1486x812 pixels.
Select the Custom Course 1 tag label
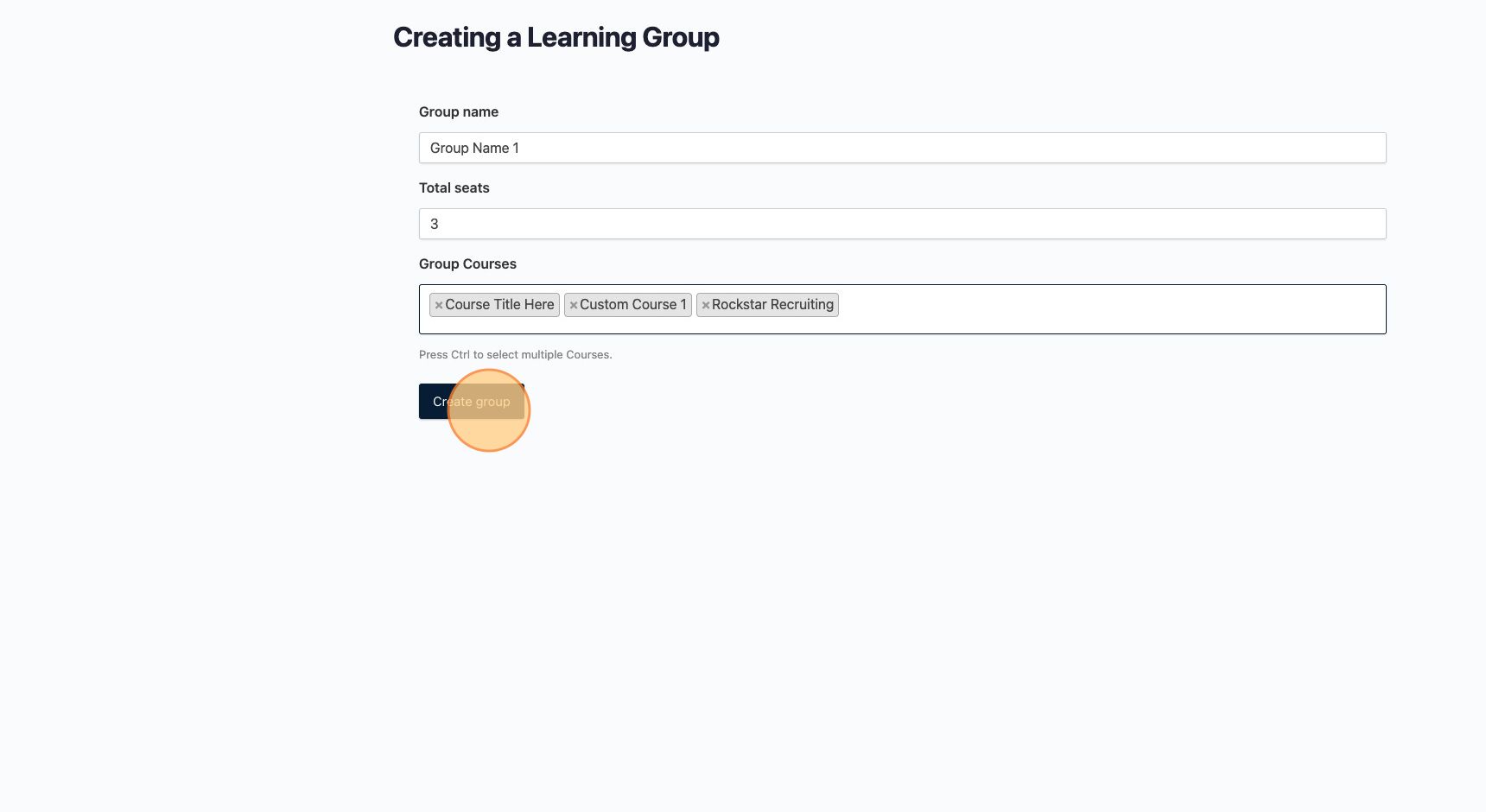[x=633, y=304]
